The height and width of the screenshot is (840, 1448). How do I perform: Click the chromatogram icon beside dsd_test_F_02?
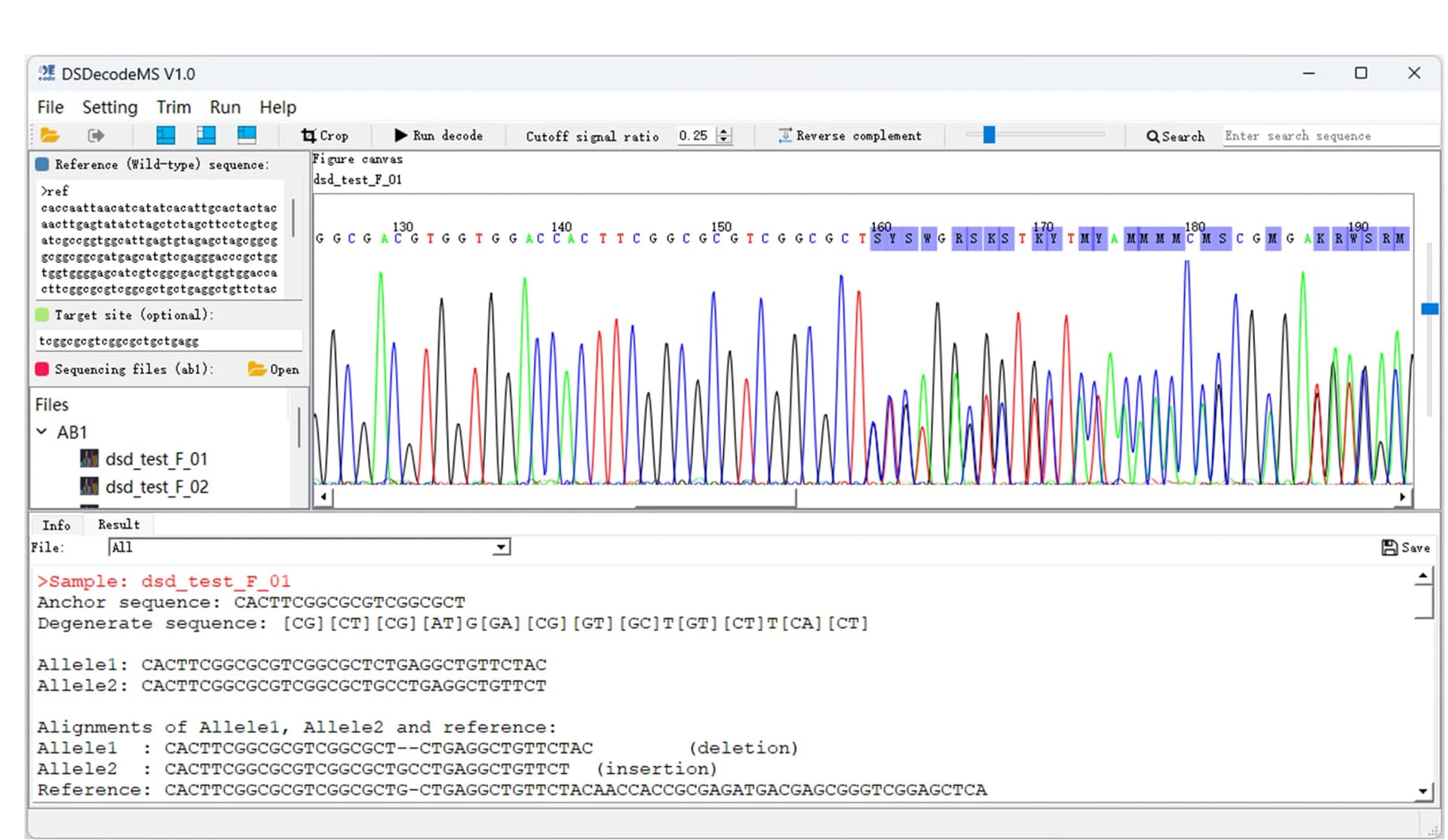click(x=89, y=486)
